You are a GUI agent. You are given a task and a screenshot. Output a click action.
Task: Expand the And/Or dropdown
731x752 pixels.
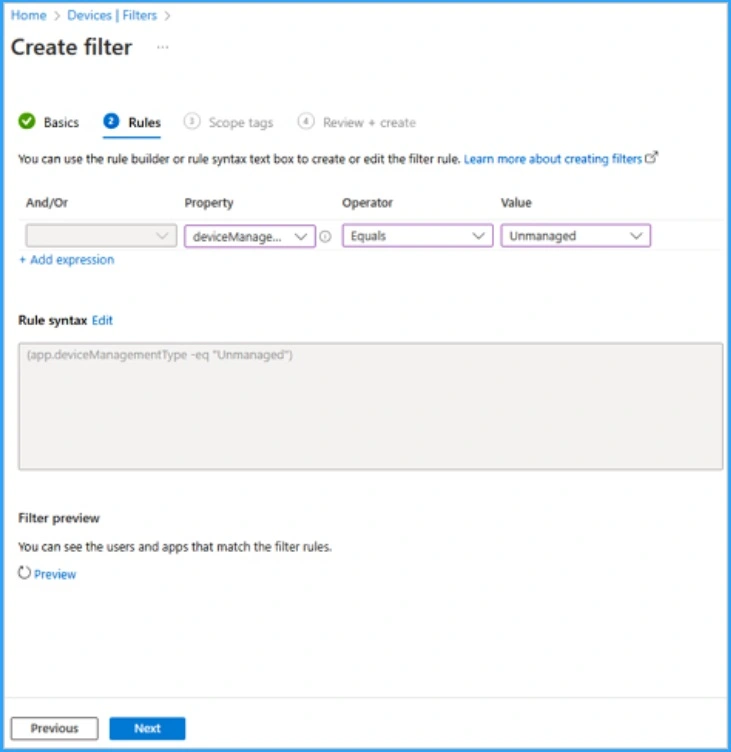tap(101, 236)
